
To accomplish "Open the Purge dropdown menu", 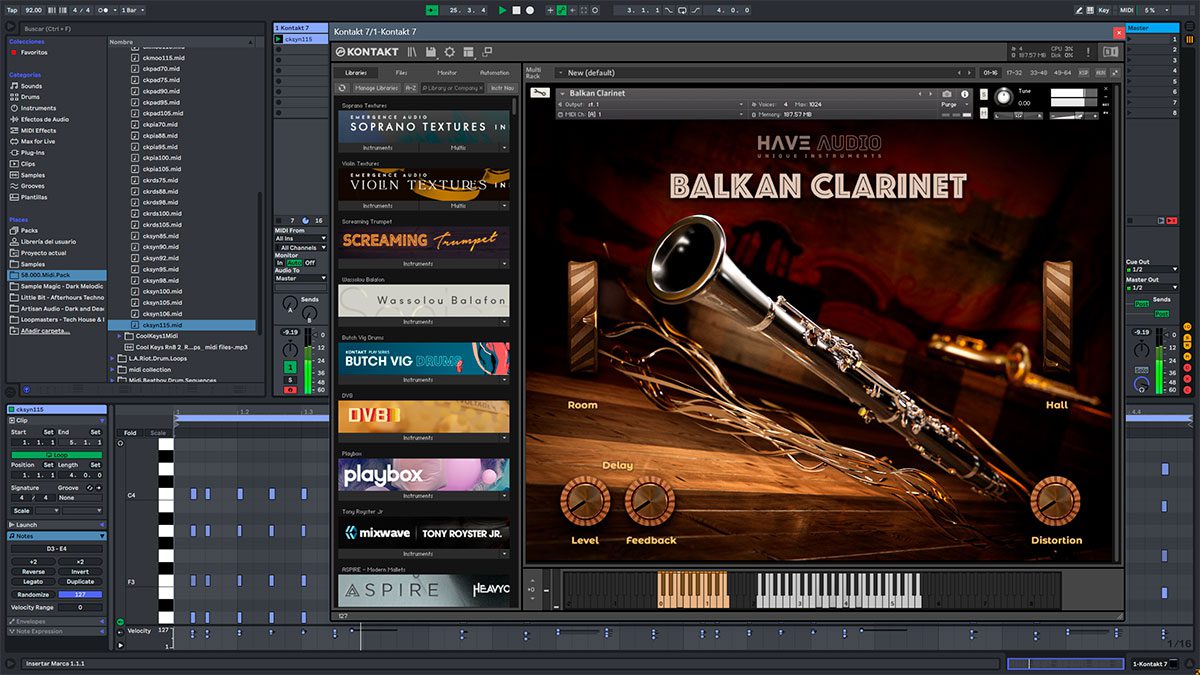I will click(954, 104).
